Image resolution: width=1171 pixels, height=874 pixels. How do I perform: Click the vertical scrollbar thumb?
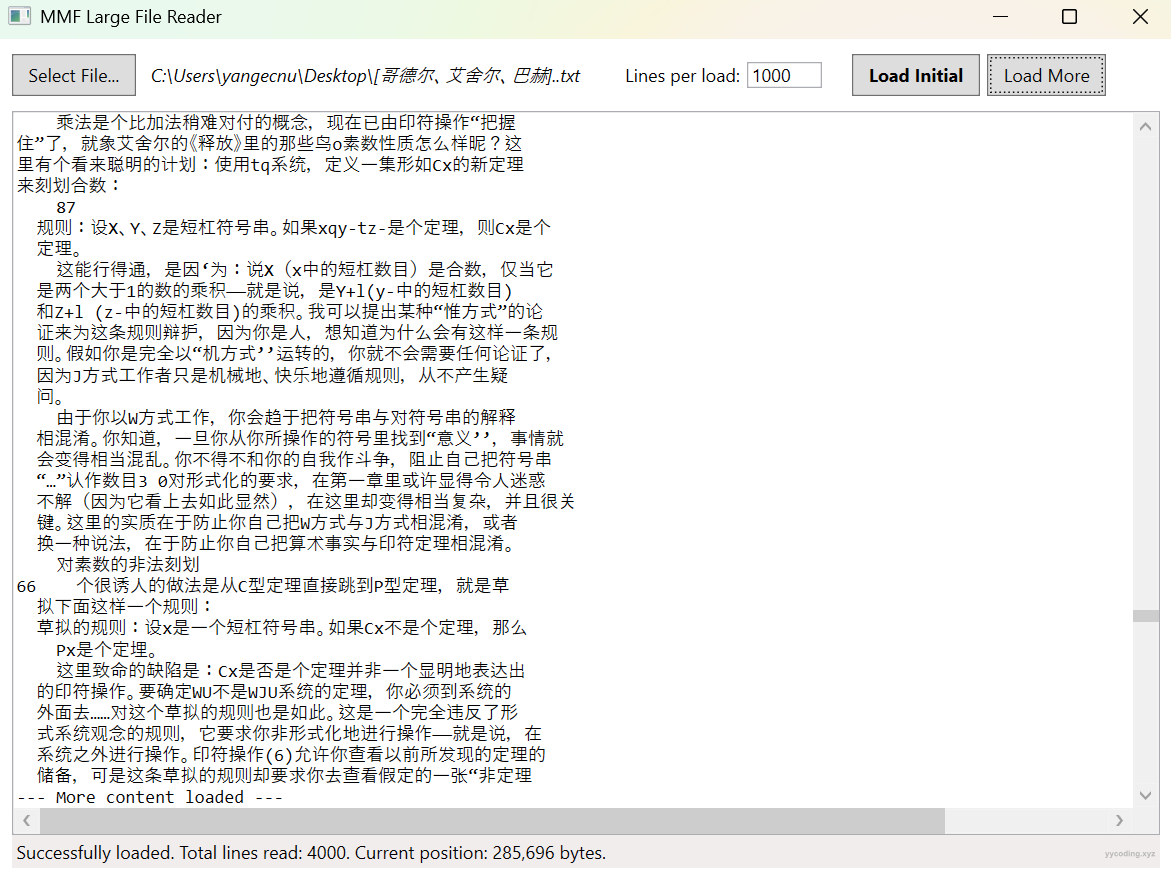pos(1145,616)
